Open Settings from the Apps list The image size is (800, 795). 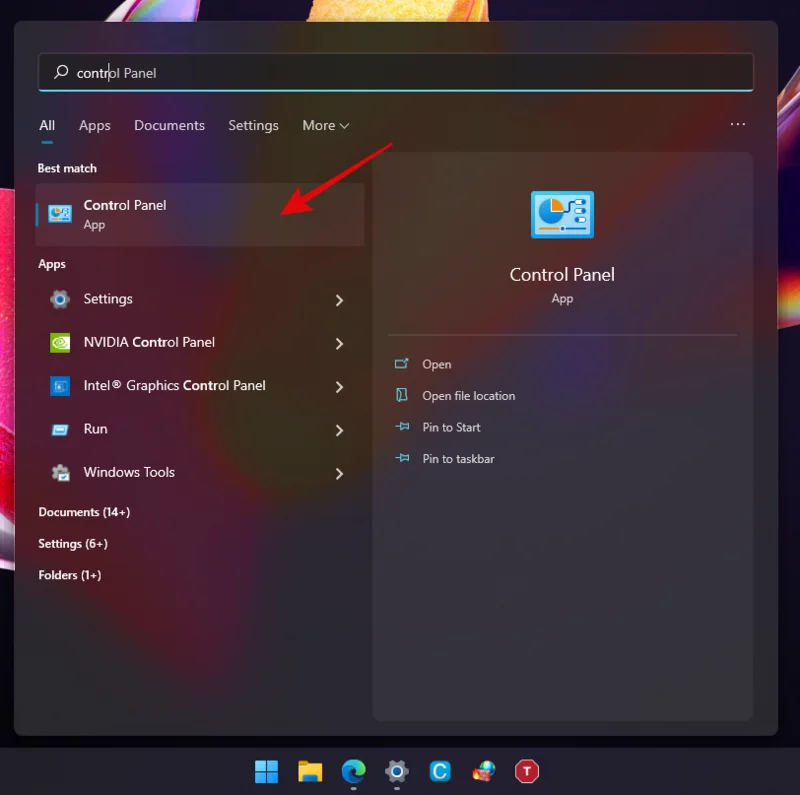(107, 299)
